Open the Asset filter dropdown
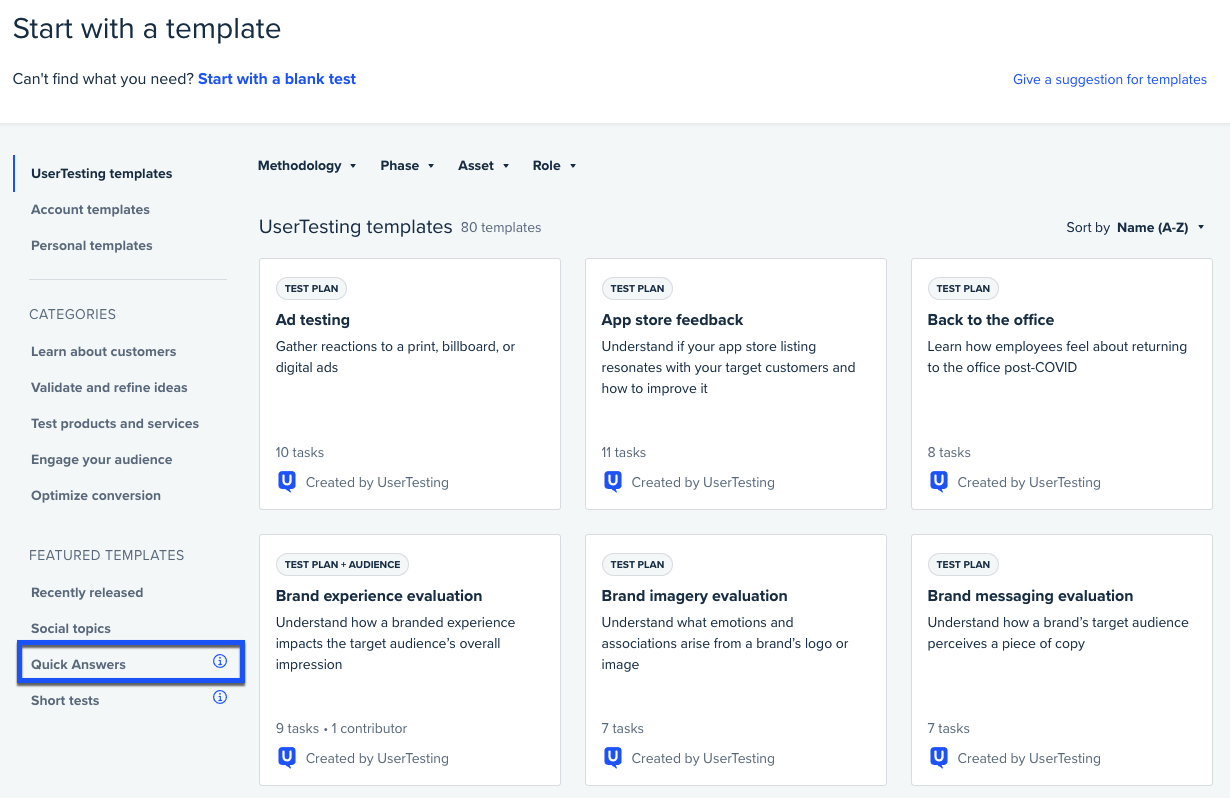The width and height of the screenshot is (1230, 798). pyautogui.click(x=484, y=166)
